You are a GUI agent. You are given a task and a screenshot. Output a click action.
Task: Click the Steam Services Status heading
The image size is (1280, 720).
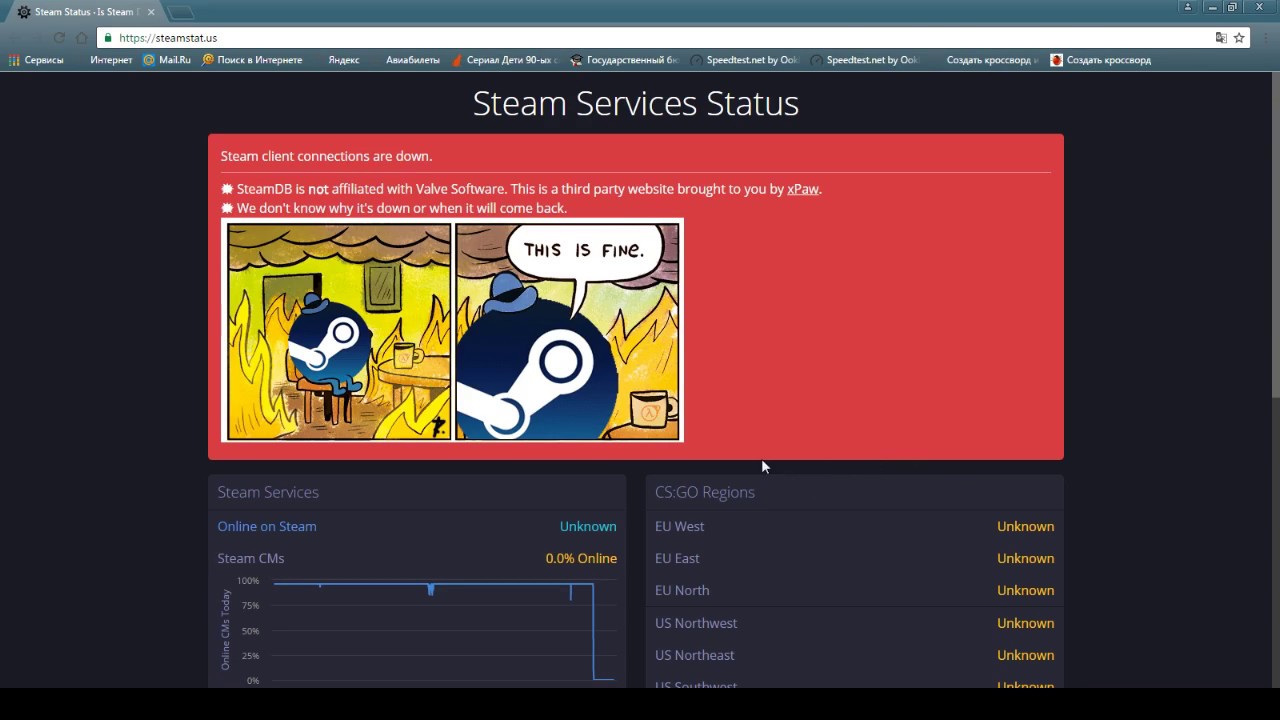(x=636, y=103)
